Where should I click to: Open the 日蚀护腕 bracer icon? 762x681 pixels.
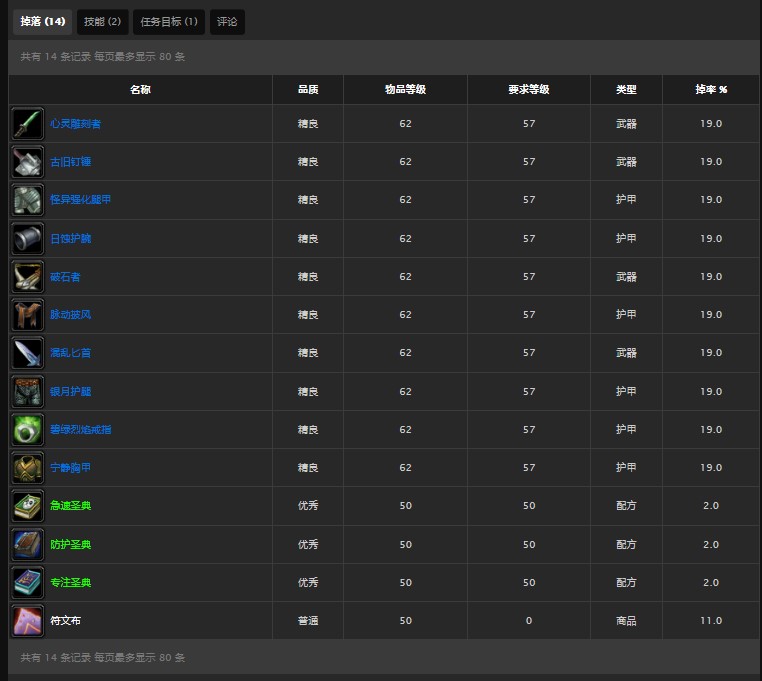[x=27, y=239]
